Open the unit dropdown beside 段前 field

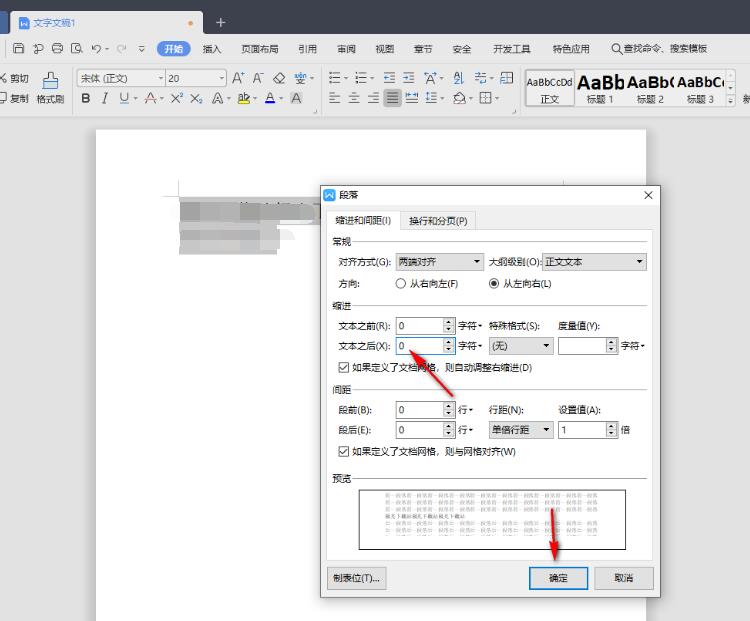465,410
